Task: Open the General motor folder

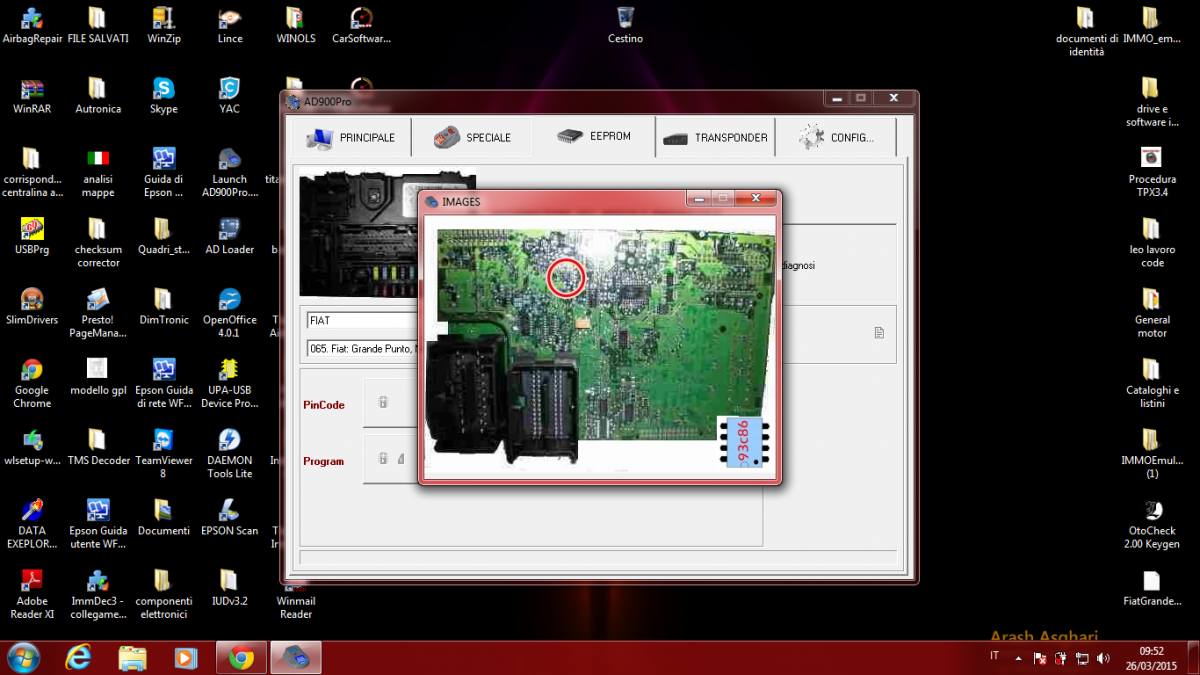Action: tap(1152, 311)
